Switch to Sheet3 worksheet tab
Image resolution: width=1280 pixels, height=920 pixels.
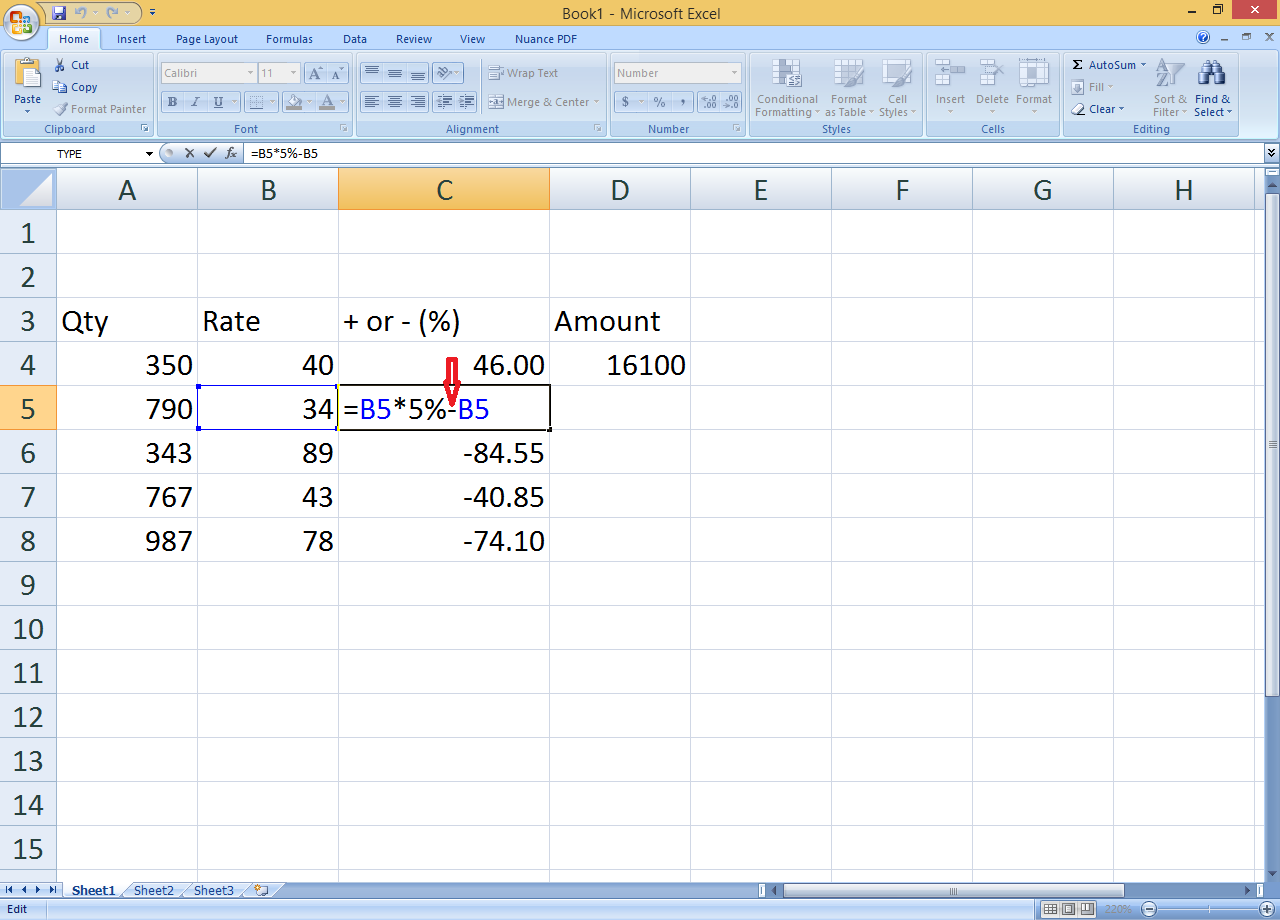[x=213, y=890]
